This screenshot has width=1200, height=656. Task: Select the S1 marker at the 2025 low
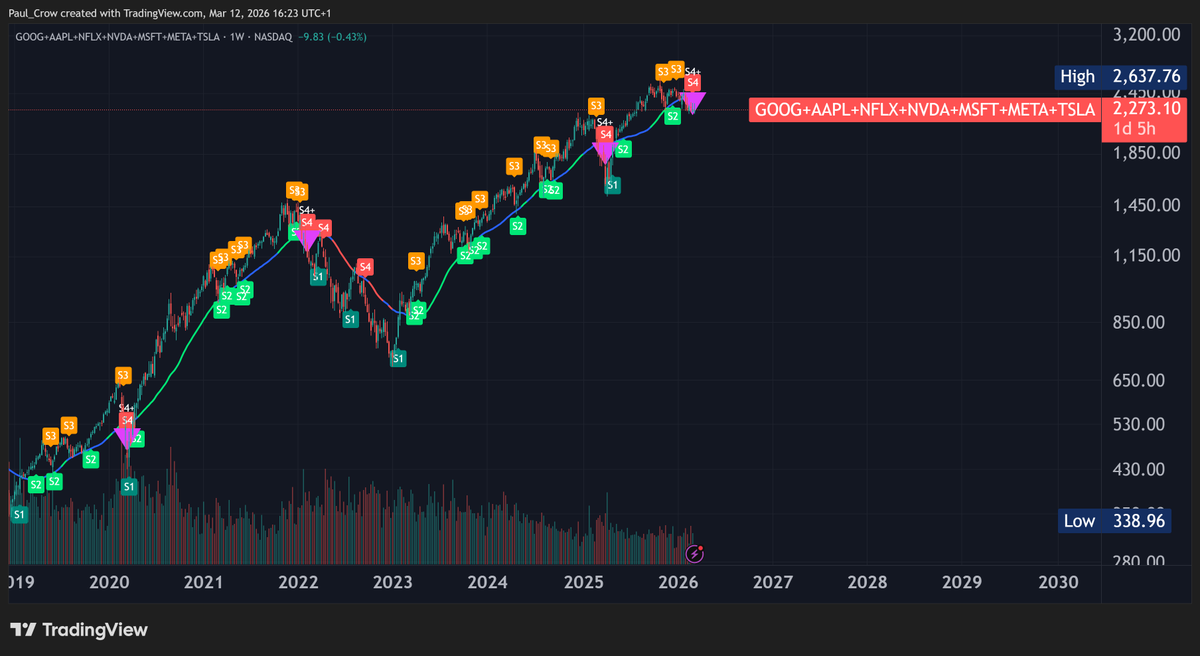click(612, 184)
